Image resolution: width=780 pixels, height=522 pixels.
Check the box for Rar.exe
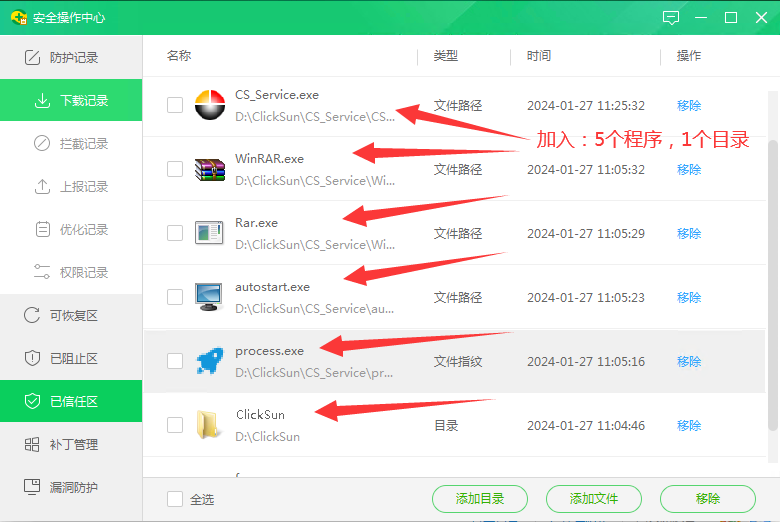pos(175,233)
